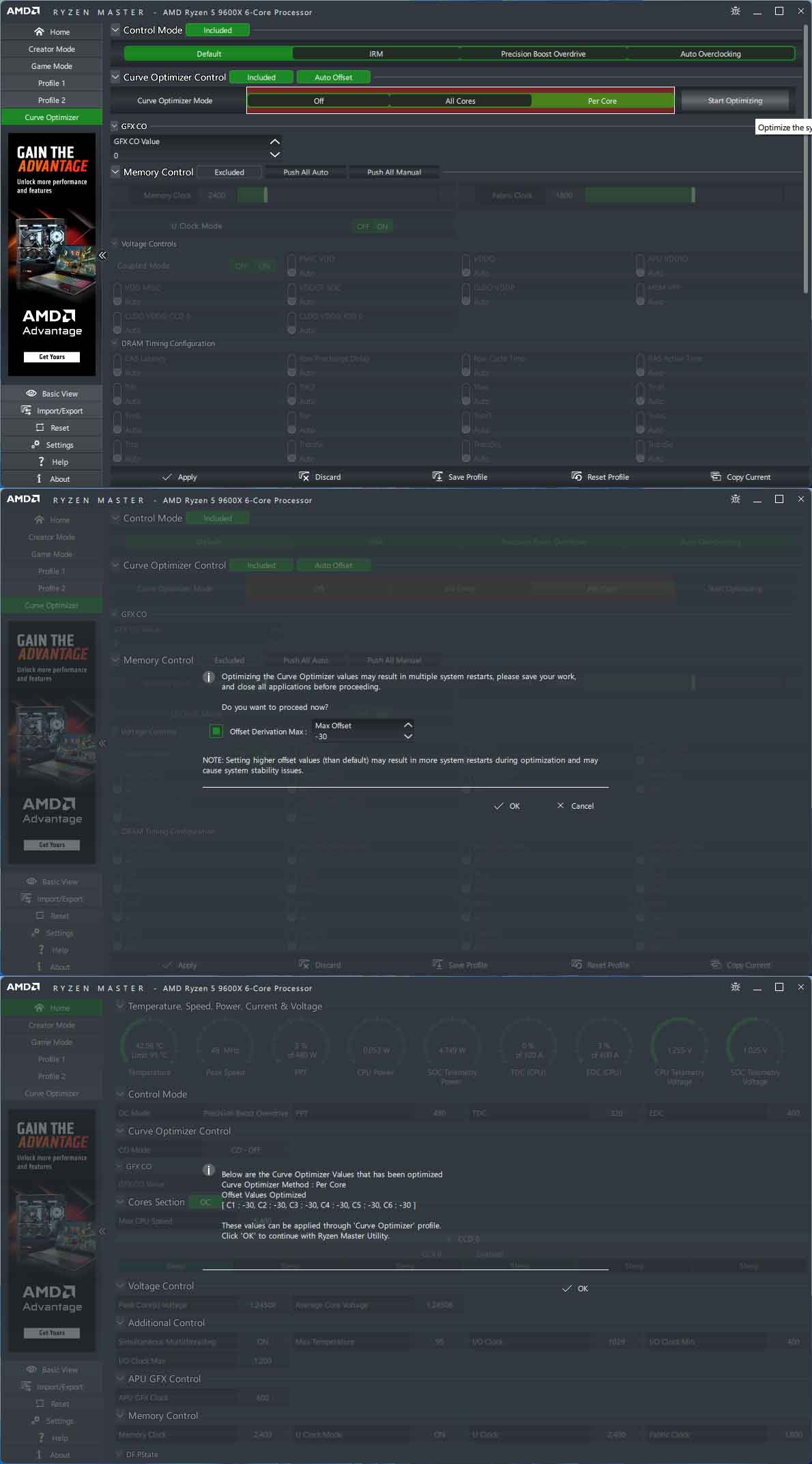
Task: Toggle Auto Offset in the undimmed window
Action: (x=334, y=77)
